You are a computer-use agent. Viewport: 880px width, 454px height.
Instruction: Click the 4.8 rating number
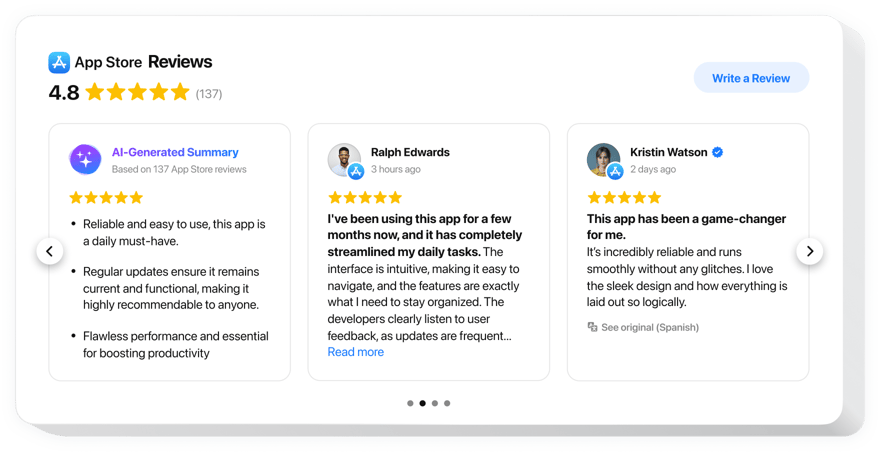click(64, 93)
